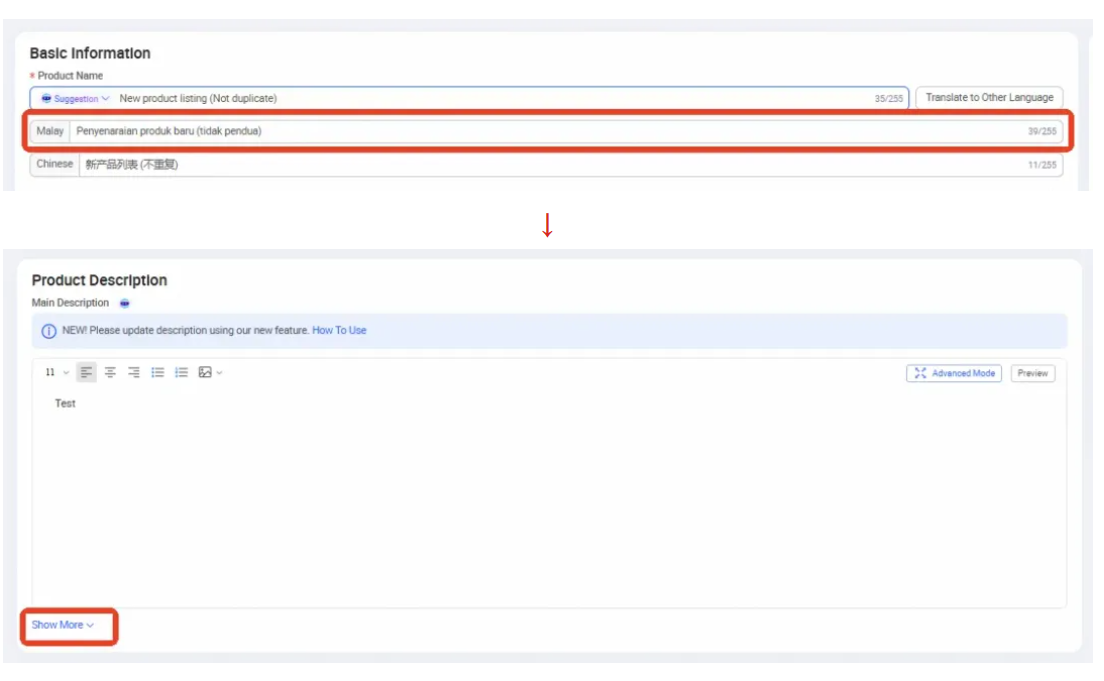Click the Chinese language label

[x=54, y=164]
